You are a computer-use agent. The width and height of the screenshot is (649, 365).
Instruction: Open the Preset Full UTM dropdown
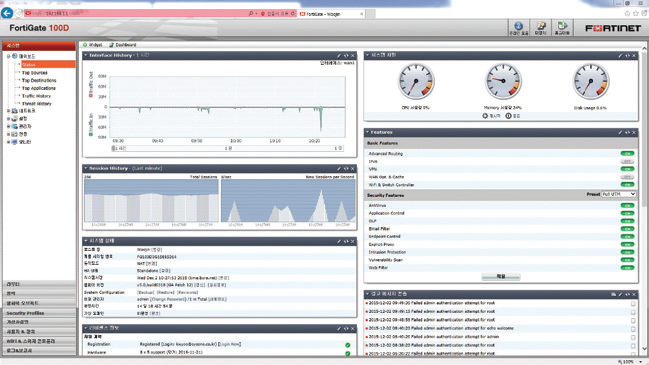618,194
